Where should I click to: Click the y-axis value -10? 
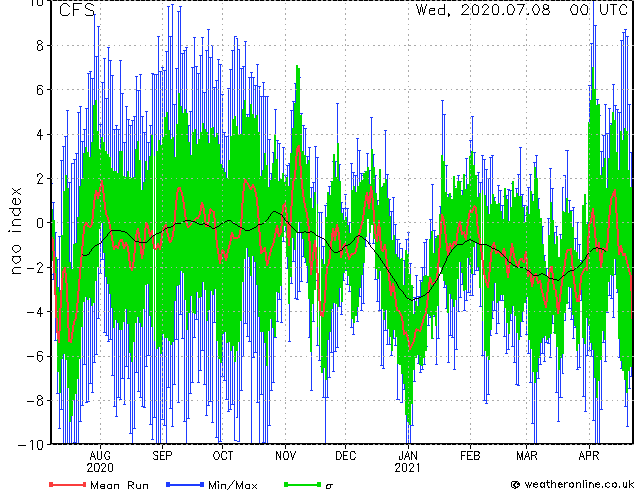point(31,445)
